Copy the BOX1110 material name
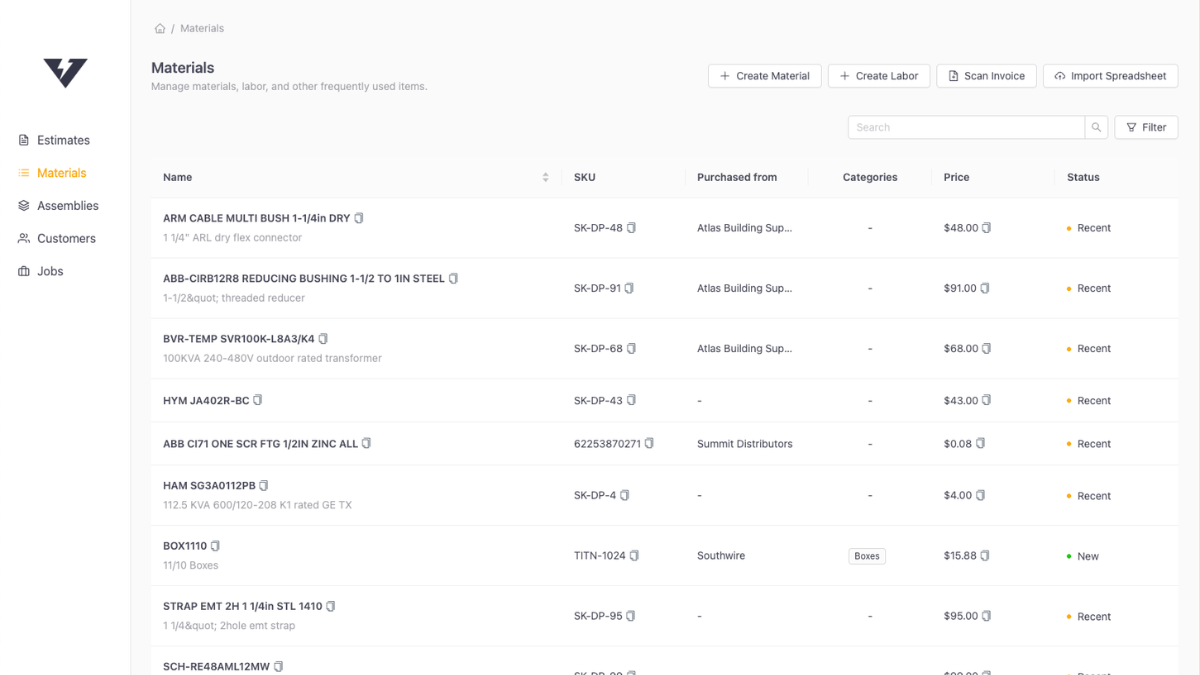The width and height of the screenshot is (1200, 675). point(215,546)
